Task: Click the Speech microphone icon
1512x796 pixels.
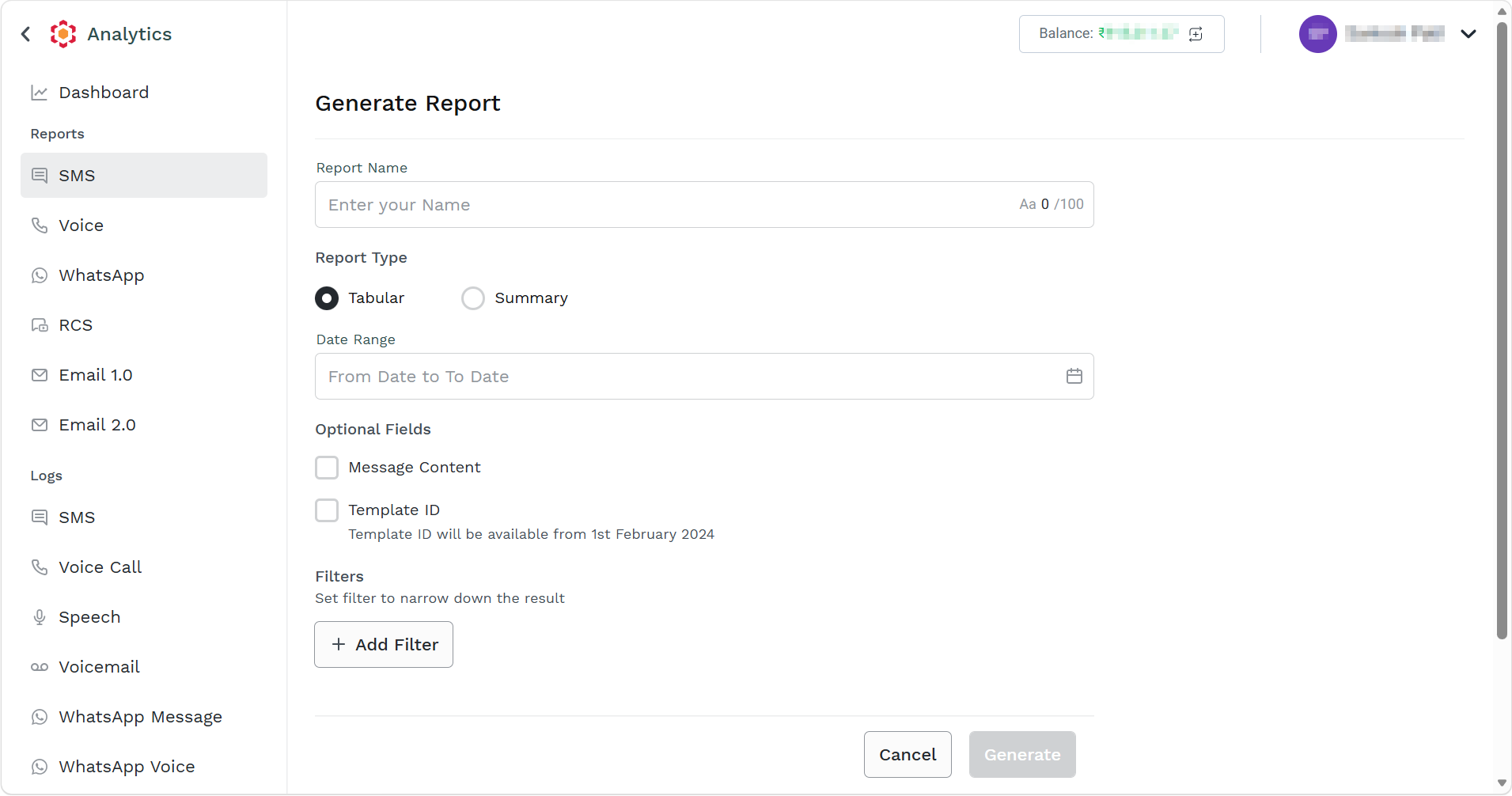Action: [x=40, y=617]
